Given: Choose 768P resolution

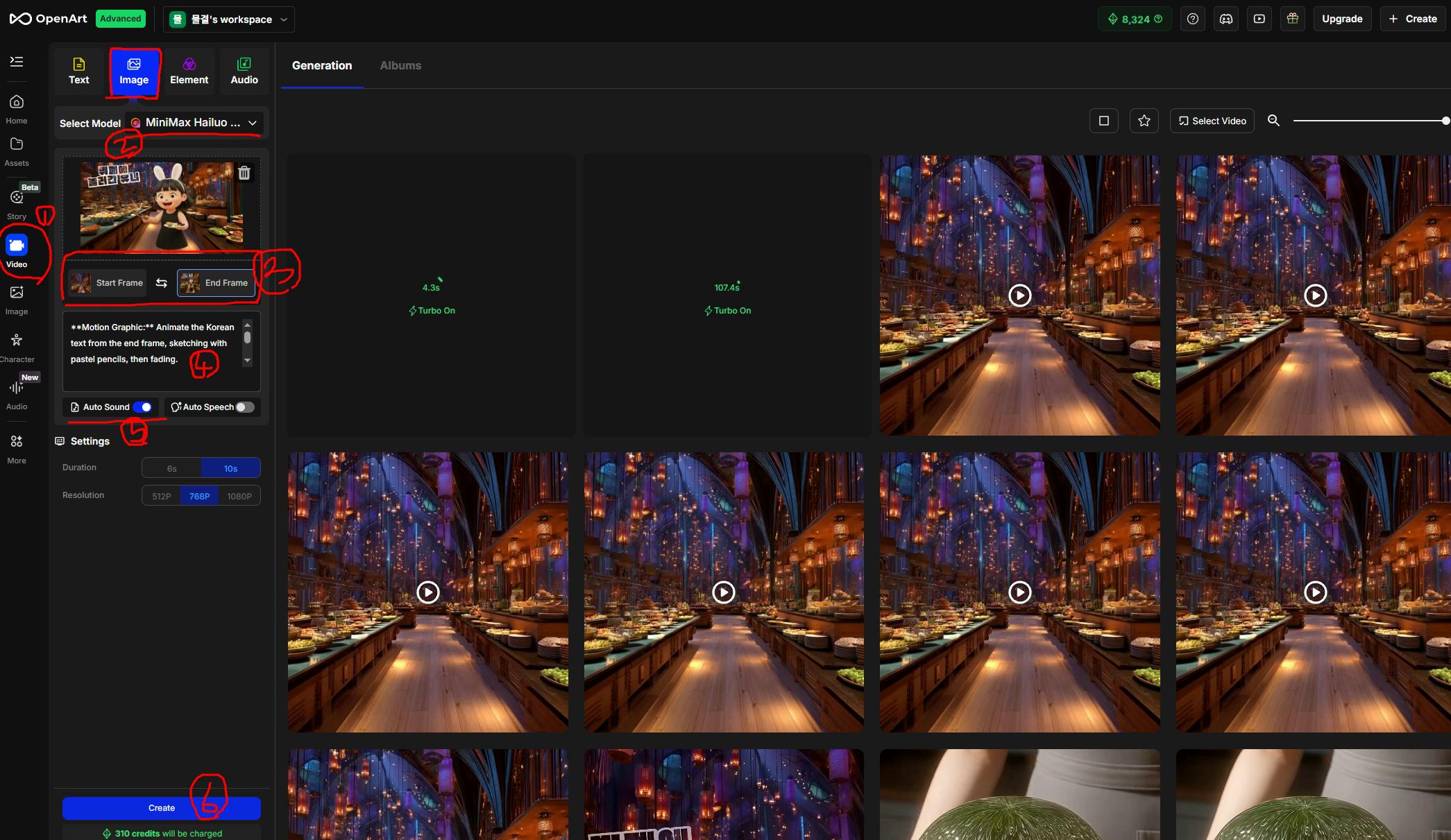Looking at the screenshot, I should click(199, 496).
